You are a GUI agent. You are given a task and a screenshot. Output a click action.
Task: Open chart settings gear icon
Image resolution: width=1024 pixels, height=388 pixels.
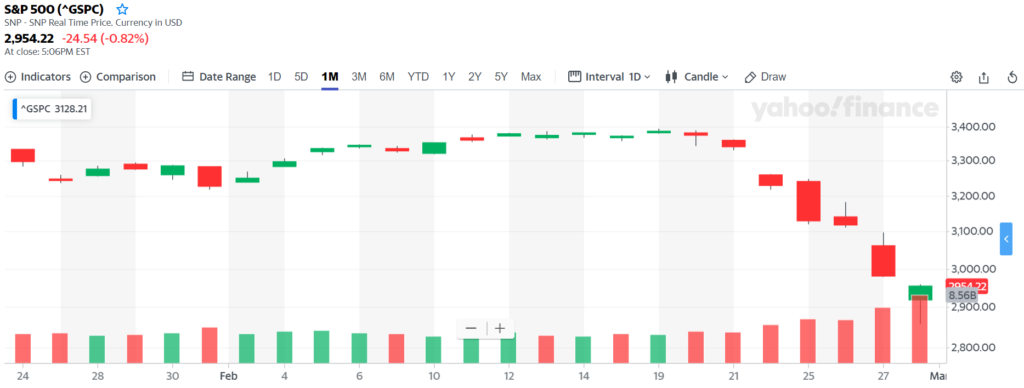click(x=956, y=77)
